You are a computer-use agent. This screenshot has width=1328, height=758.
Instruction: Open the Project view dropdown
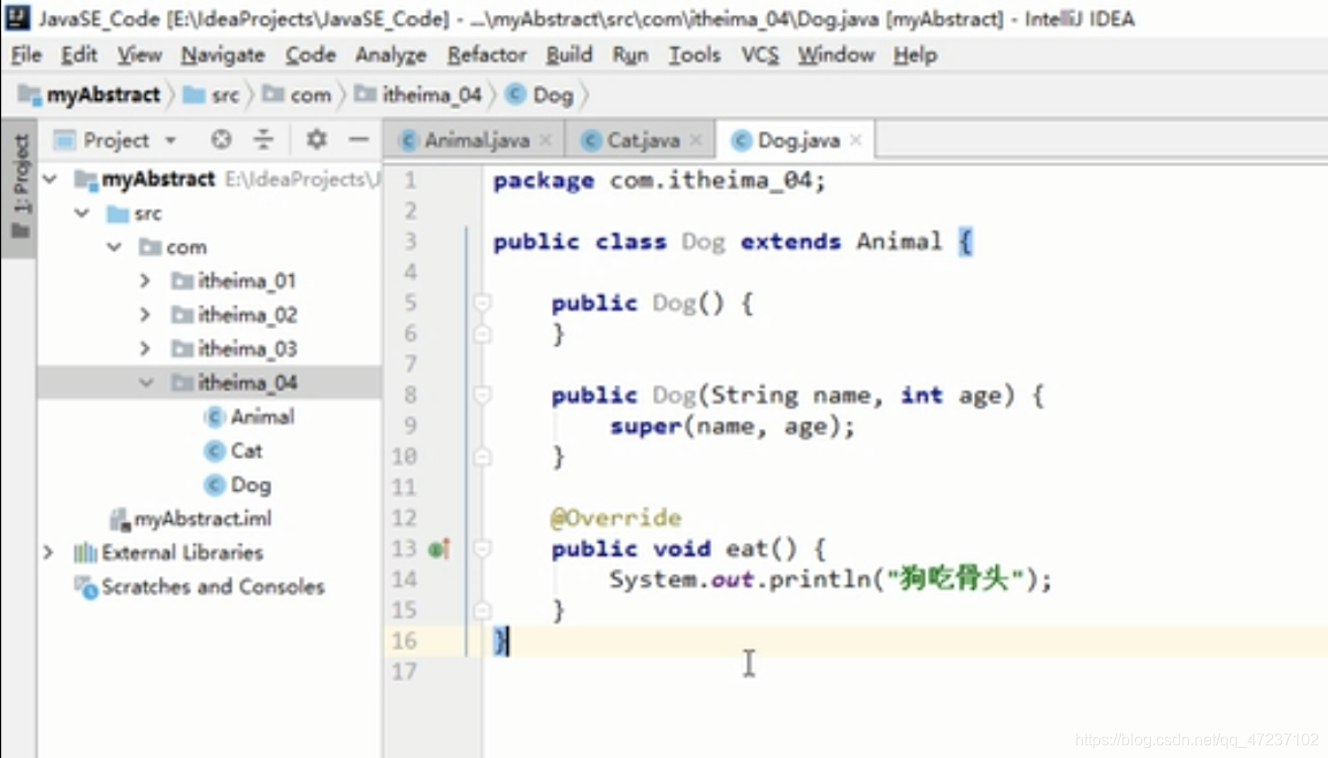tap(171, 141)
